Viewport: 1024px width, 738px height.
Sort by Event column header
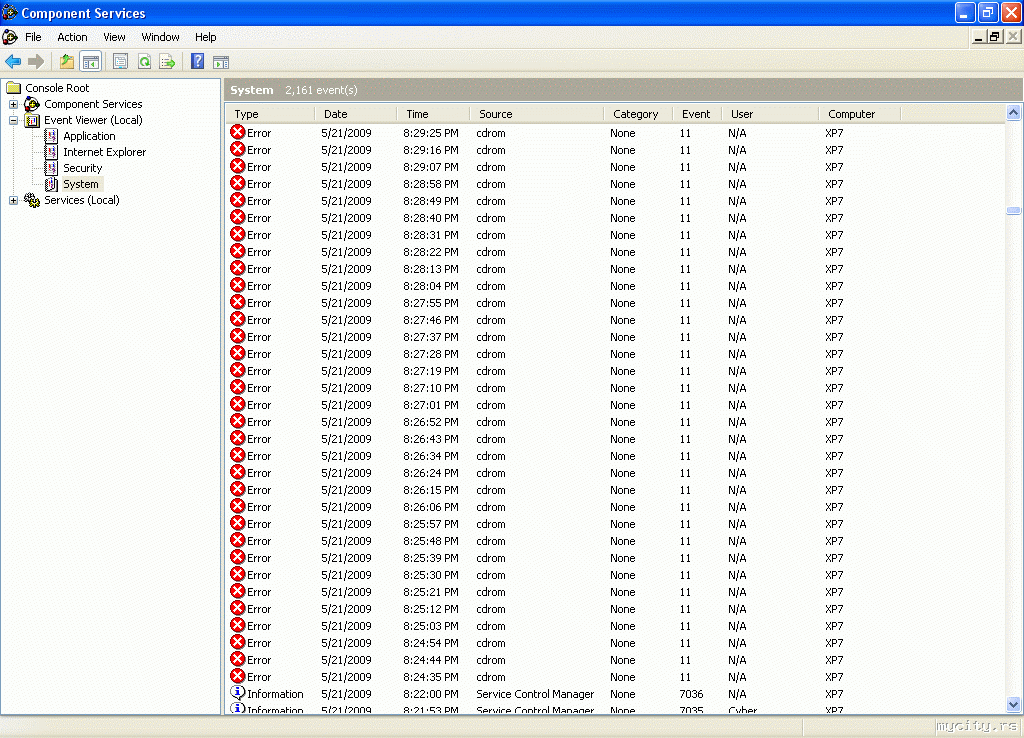[x=697, y=114]
